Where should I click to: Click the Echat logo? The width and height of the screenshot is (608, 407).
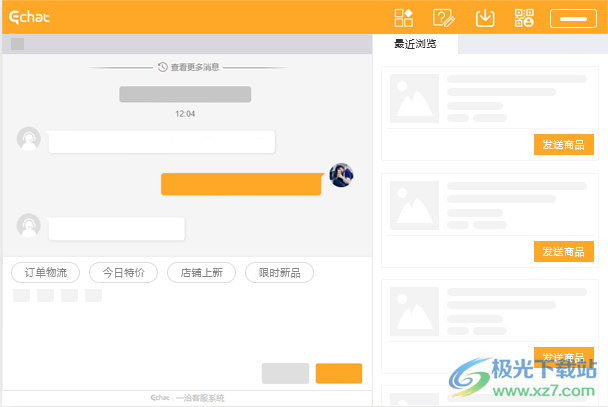[29, 17]
